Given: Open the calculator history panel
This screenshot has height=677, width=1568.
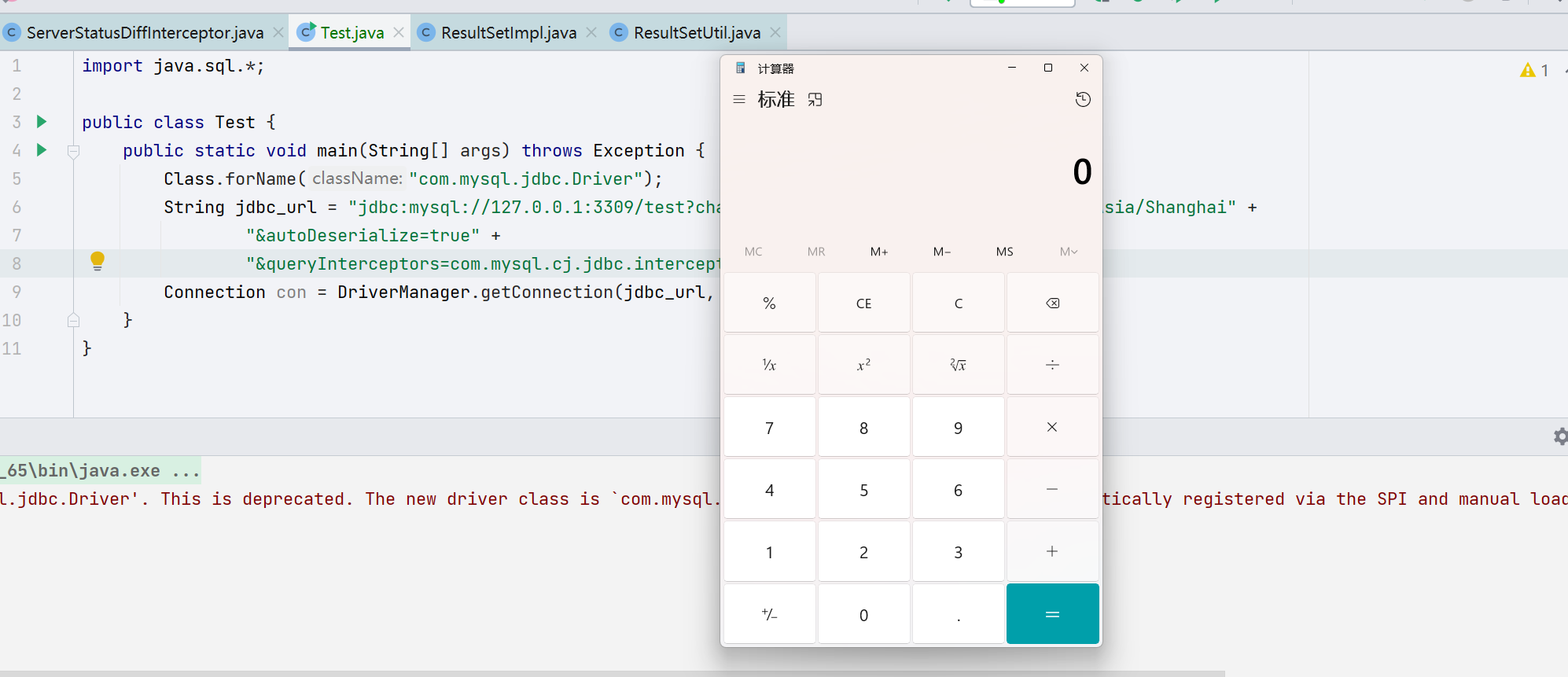Looking at the screenshot, I should (x=1083, y=100).
